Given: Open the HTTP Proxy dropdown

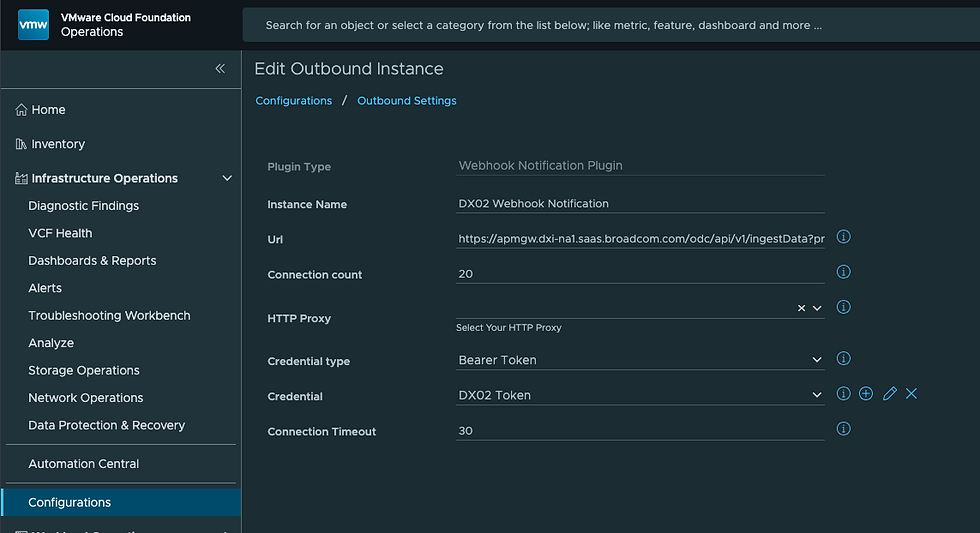Looking at the screenshot, I should [817, 308].
